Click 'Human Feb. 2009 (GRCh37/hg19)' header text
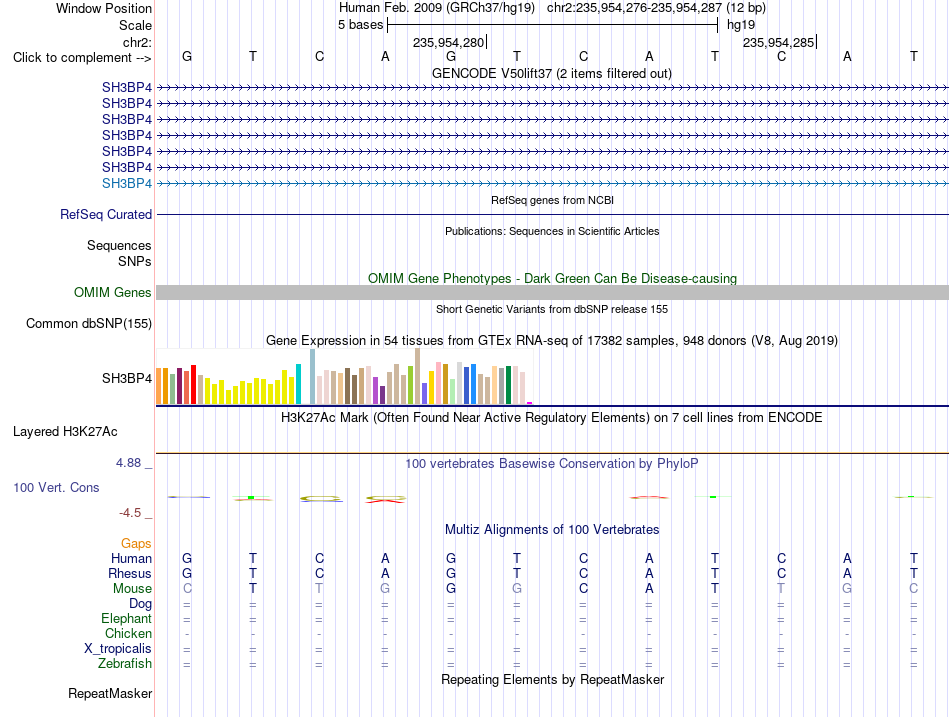 point(437,8)
